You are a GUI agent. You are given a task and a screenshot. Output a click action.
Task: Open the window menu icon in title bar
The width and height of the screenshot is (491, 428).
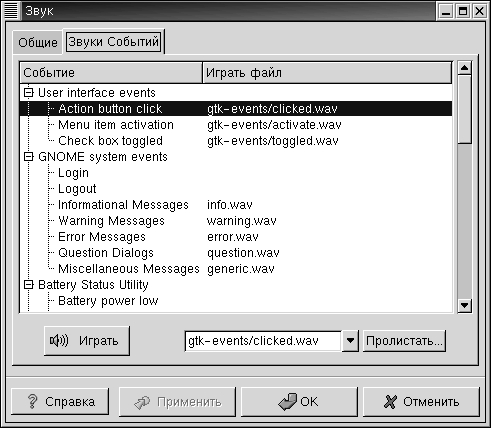point(10,11)
